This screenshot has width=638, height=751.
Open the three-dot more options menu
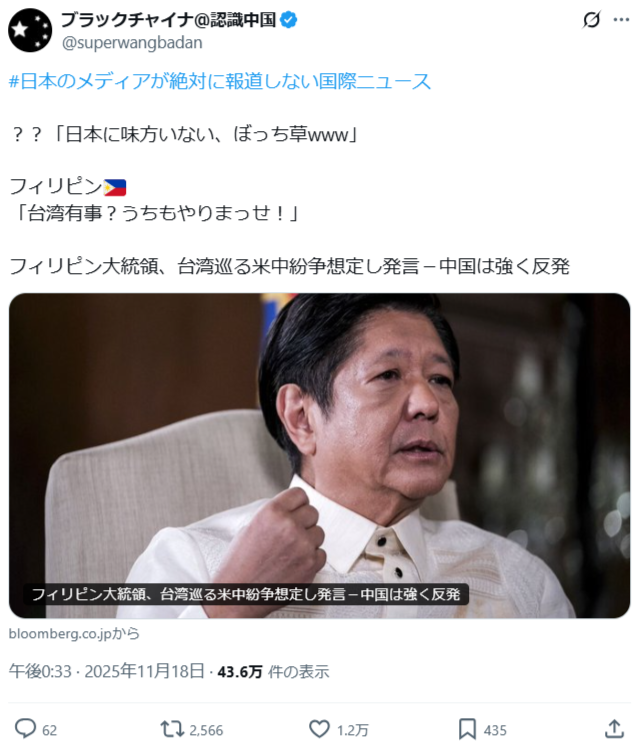click(621, 20)
